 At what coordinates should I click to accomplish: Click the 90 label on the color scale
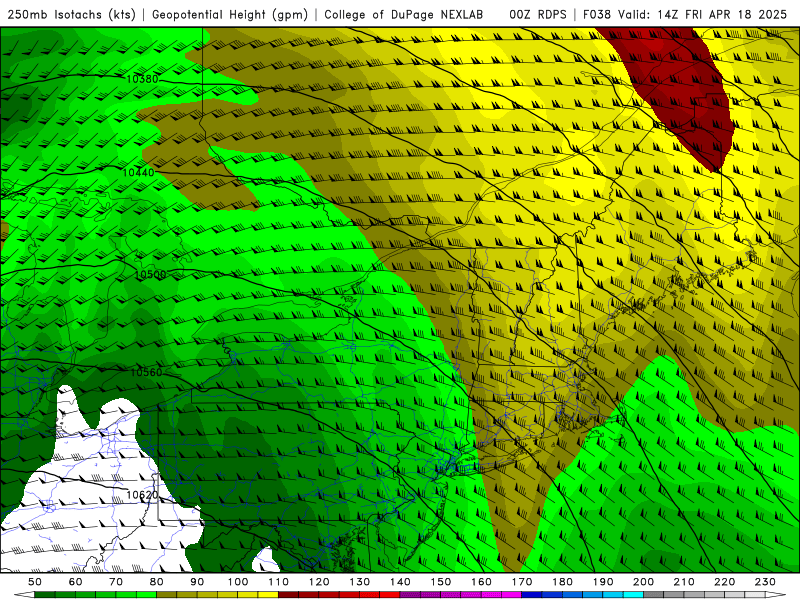197,582
